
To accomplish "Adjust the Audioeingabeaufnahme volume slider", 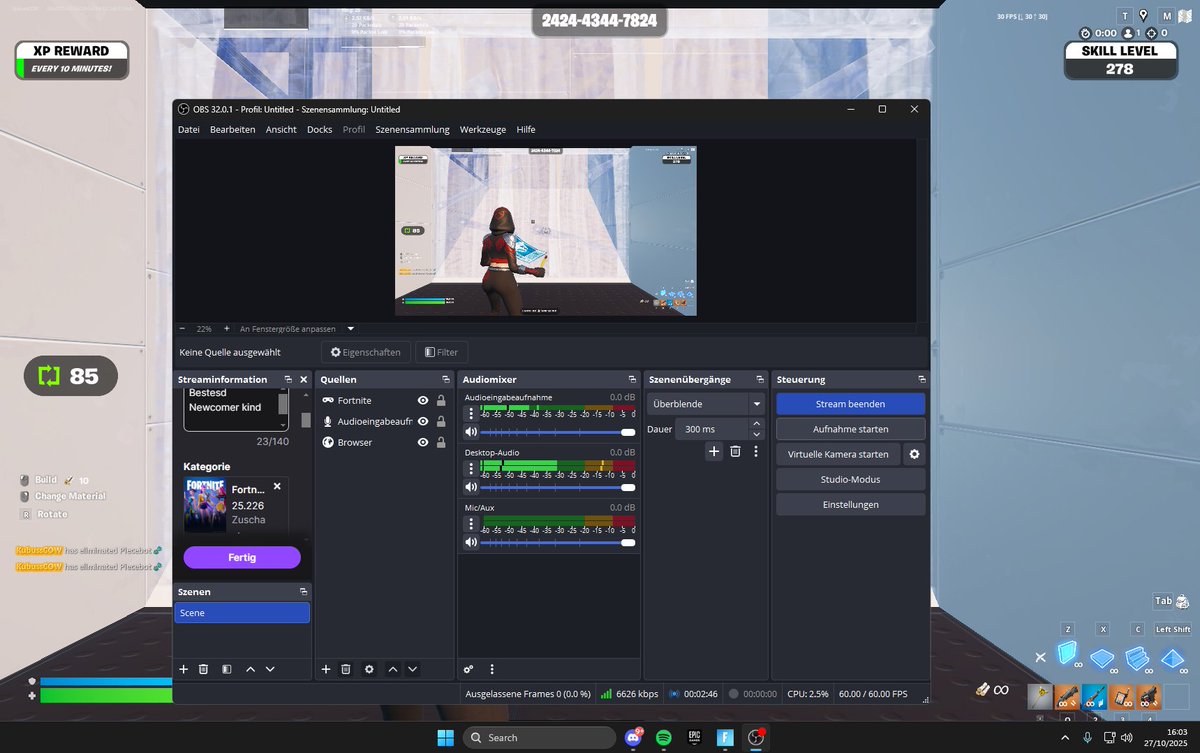I will [x=558, y=432].
